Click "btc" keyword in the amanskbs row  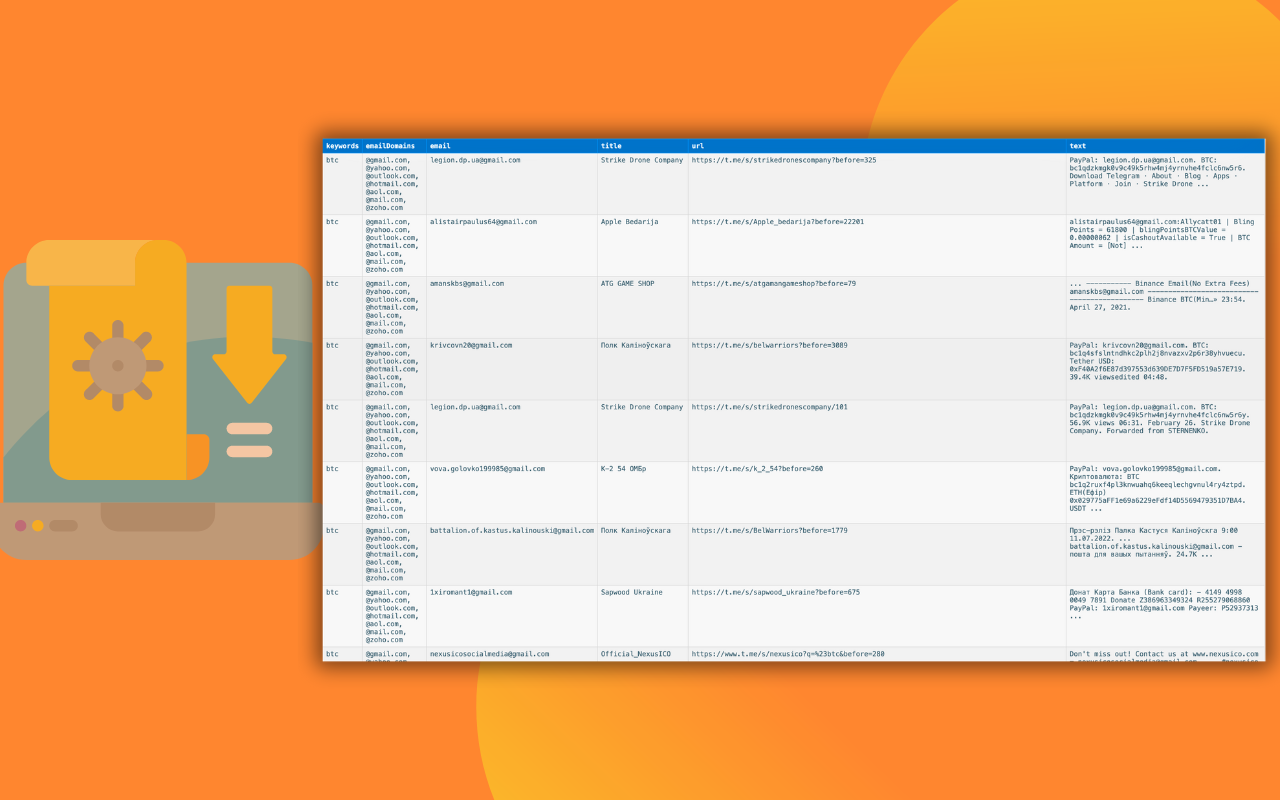point(332,284)
